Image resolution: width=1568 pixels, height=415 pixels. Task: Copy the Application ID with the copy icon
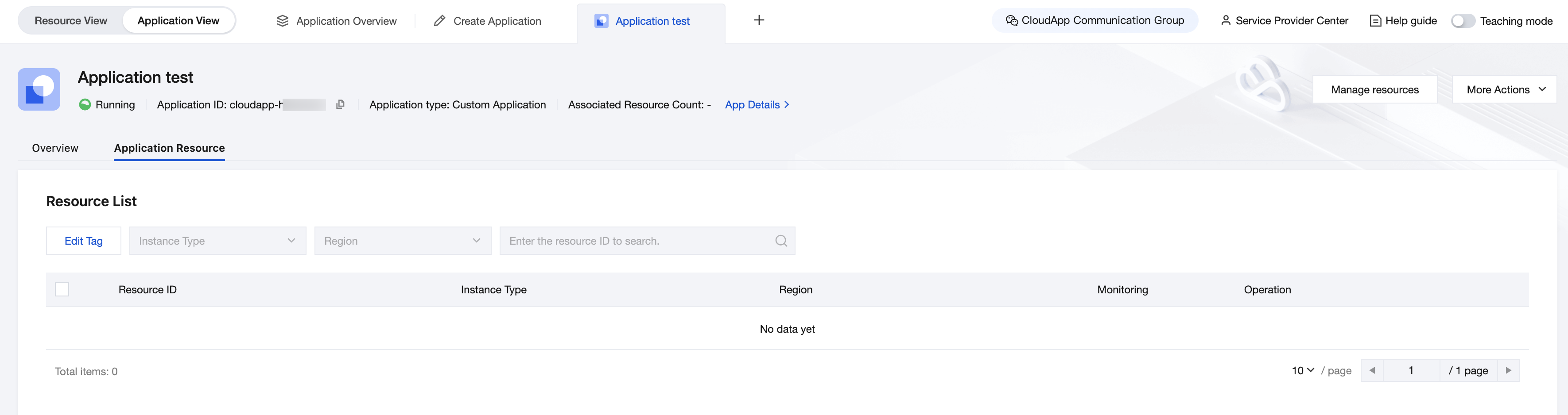pos(340,104)
